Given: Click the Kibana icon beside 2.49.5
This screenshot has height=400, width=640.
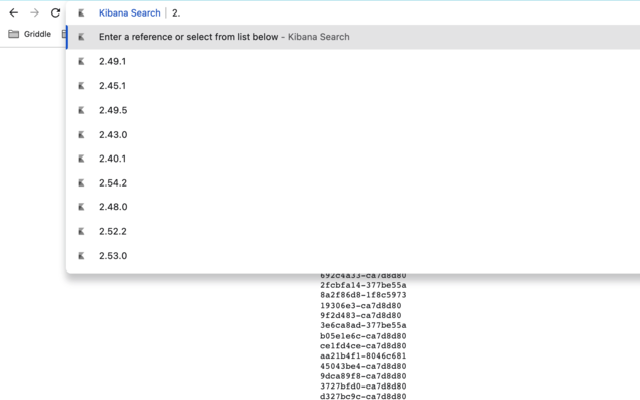Looking at the screenshot, I should click(x=81, y=110).
